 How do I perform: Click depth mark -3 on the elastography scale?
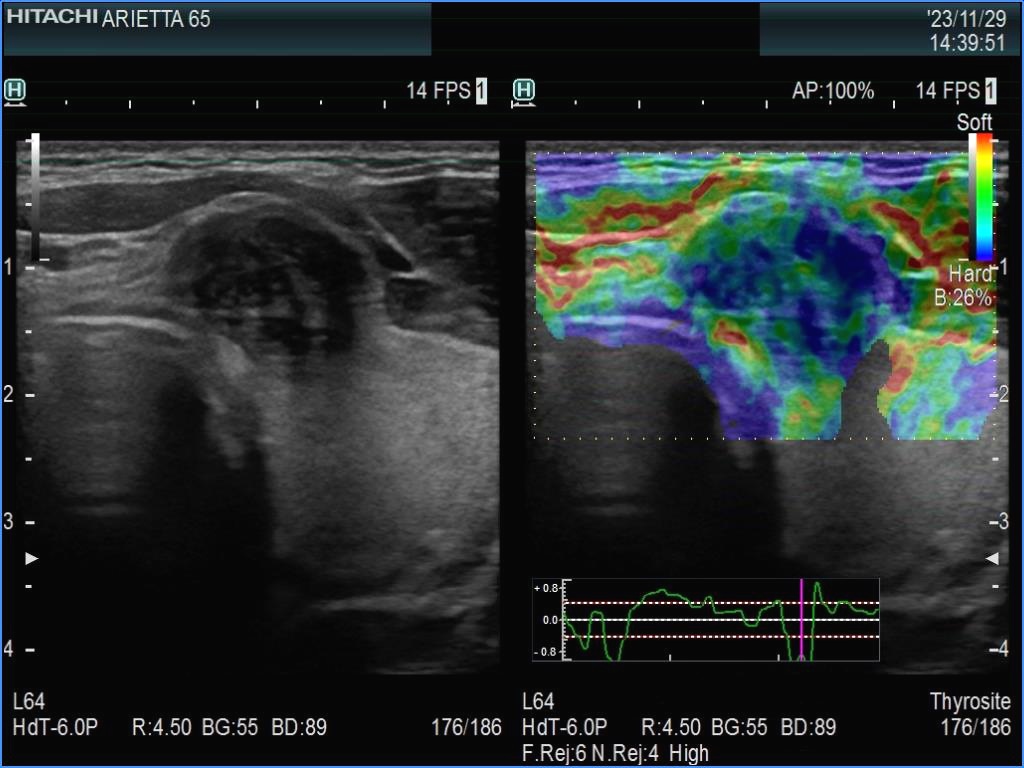999,522
